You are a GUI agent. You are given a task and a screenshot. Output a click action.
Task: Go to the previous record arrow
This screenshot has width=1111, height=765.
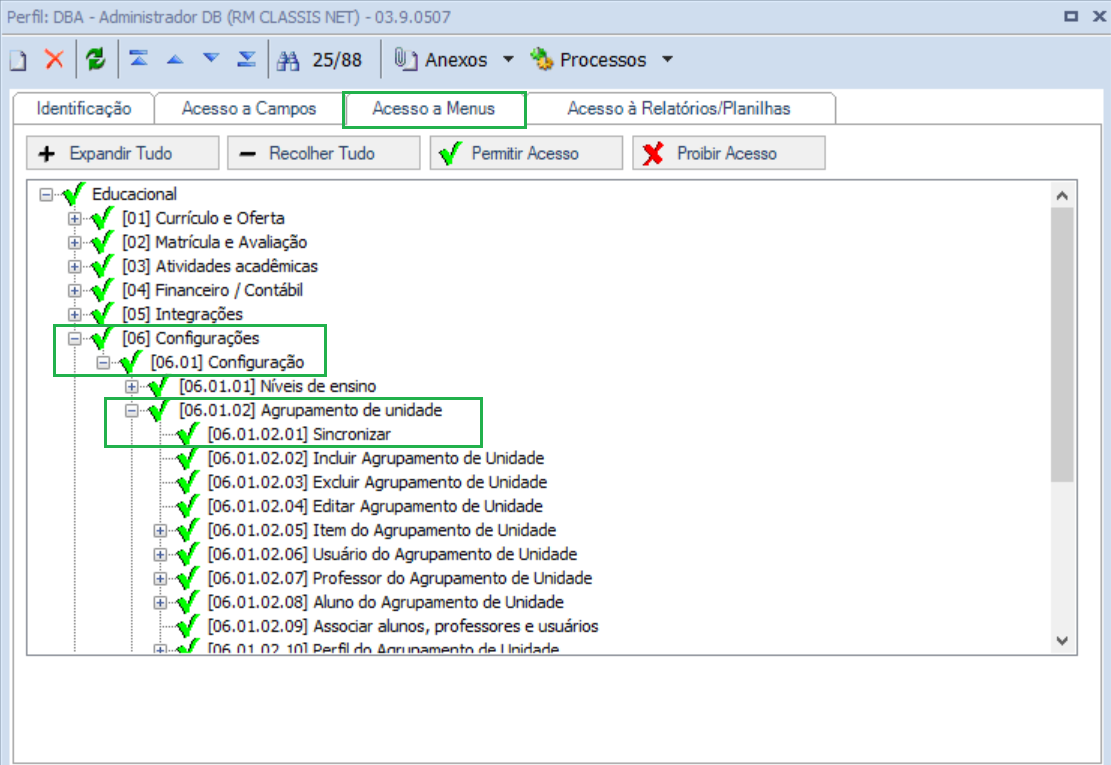pyautogui.click(x=175, y=60)
